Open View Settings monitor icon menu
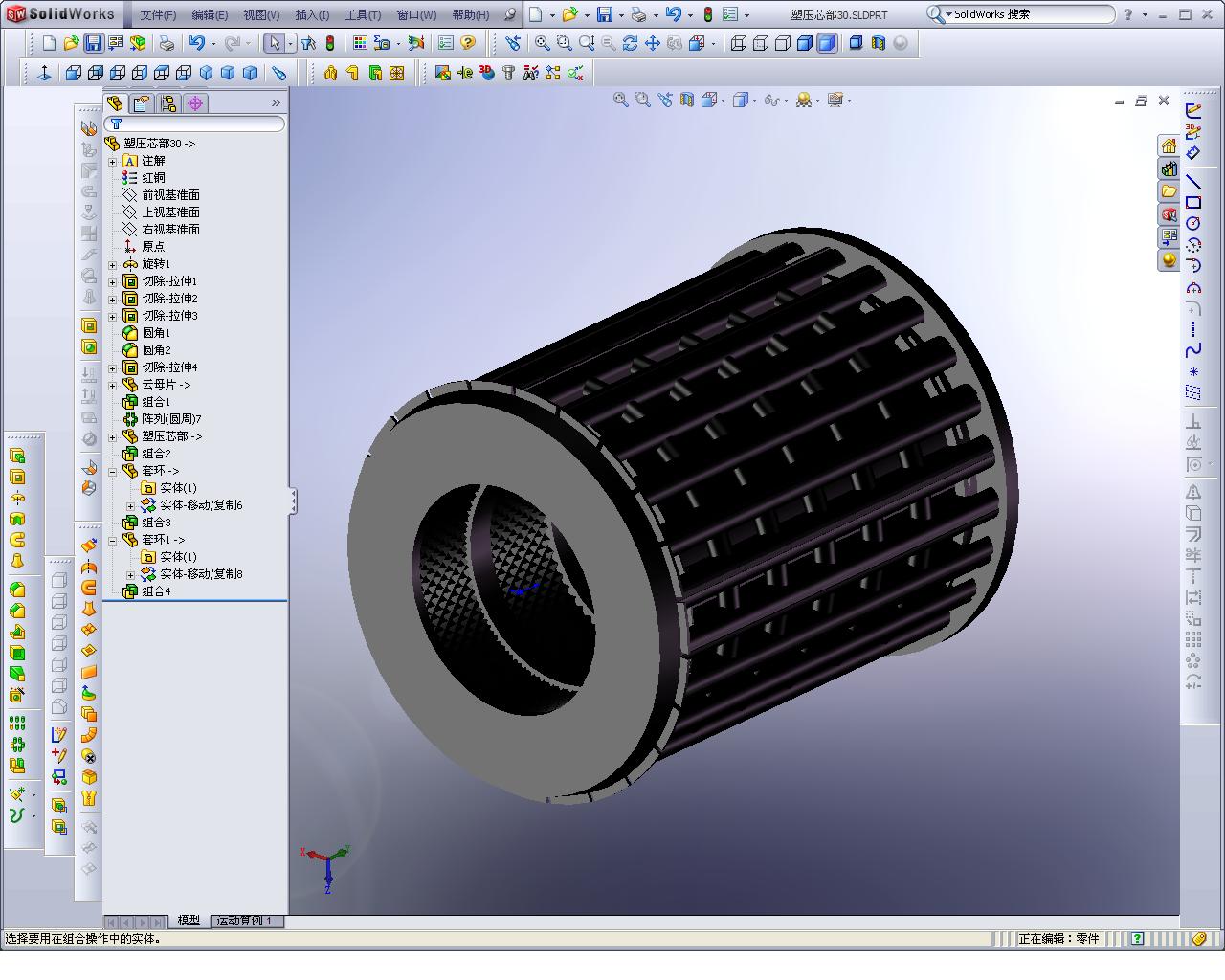 (x=836, y=100)
